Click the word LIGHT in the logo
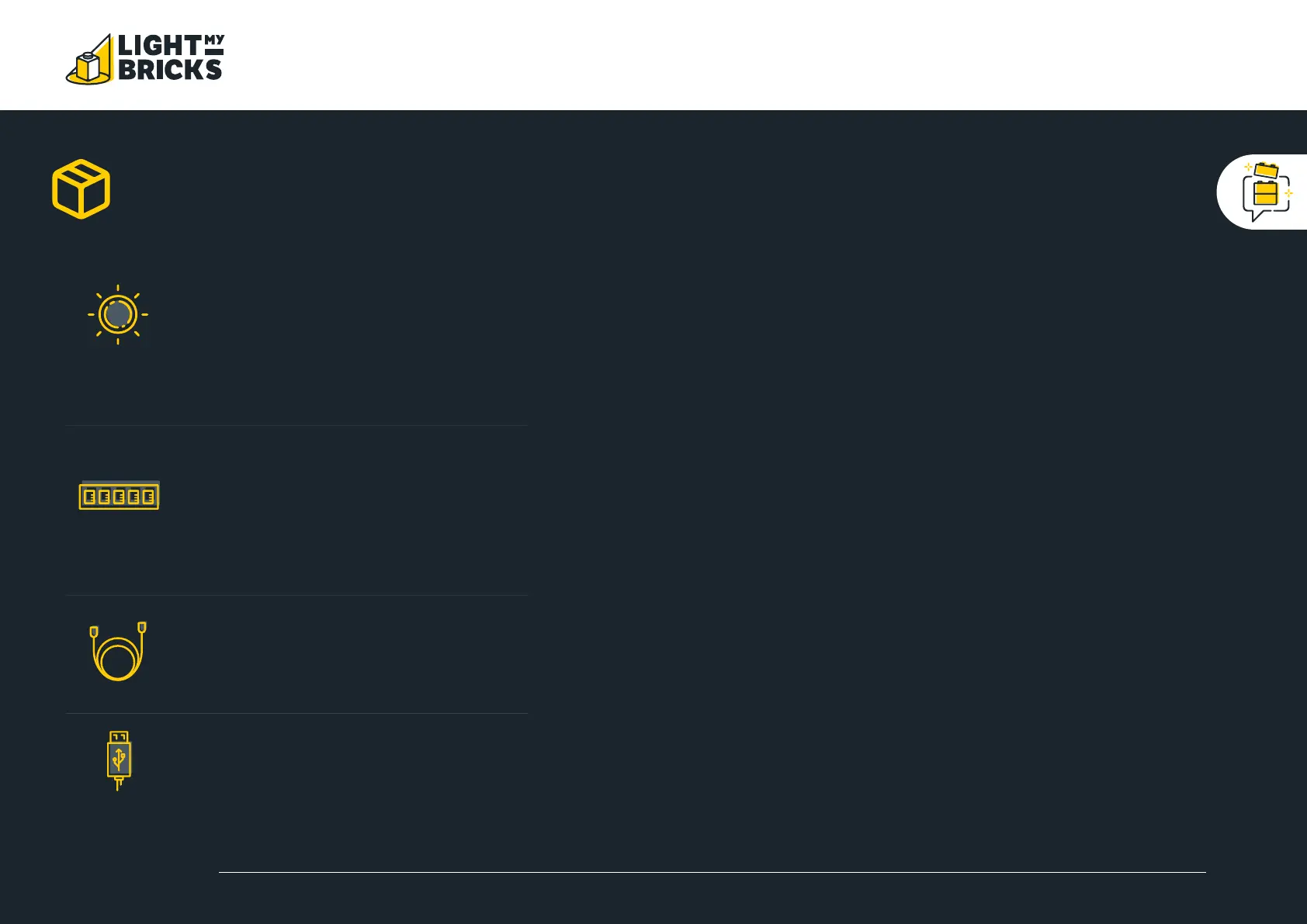The image size is (1307, 924). 160,46
